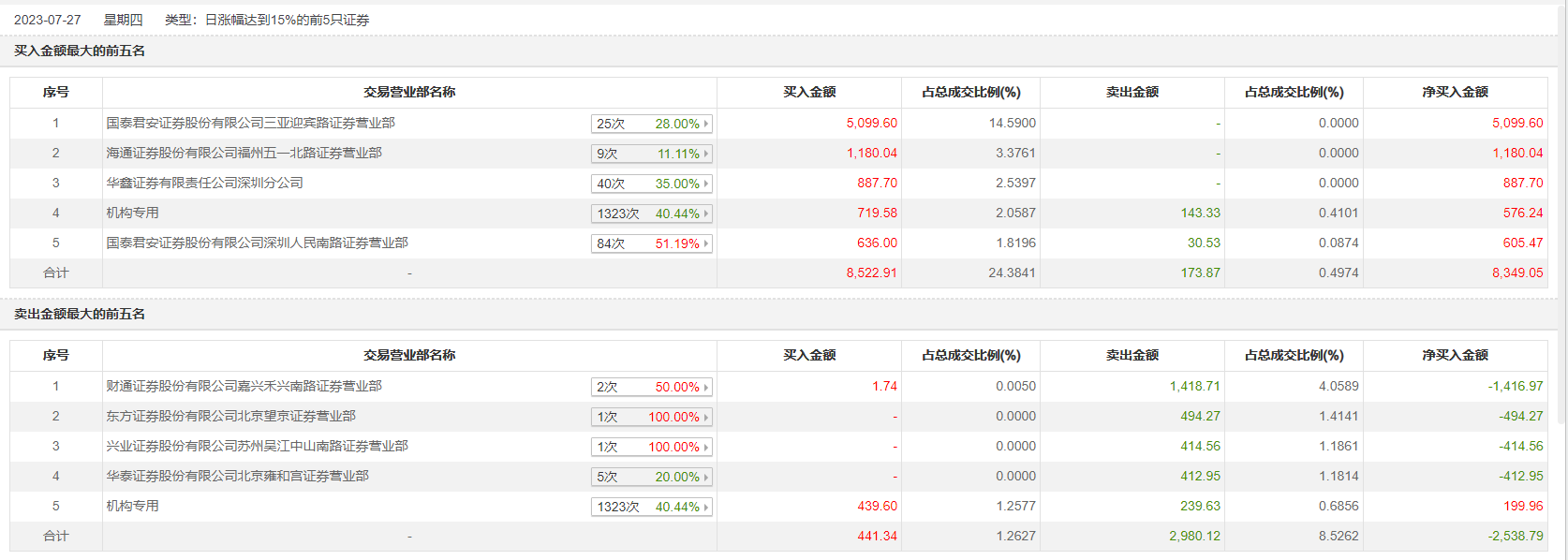
Task: Open the 5次 20.00% stats popup
Action: (x=652, y=477)
